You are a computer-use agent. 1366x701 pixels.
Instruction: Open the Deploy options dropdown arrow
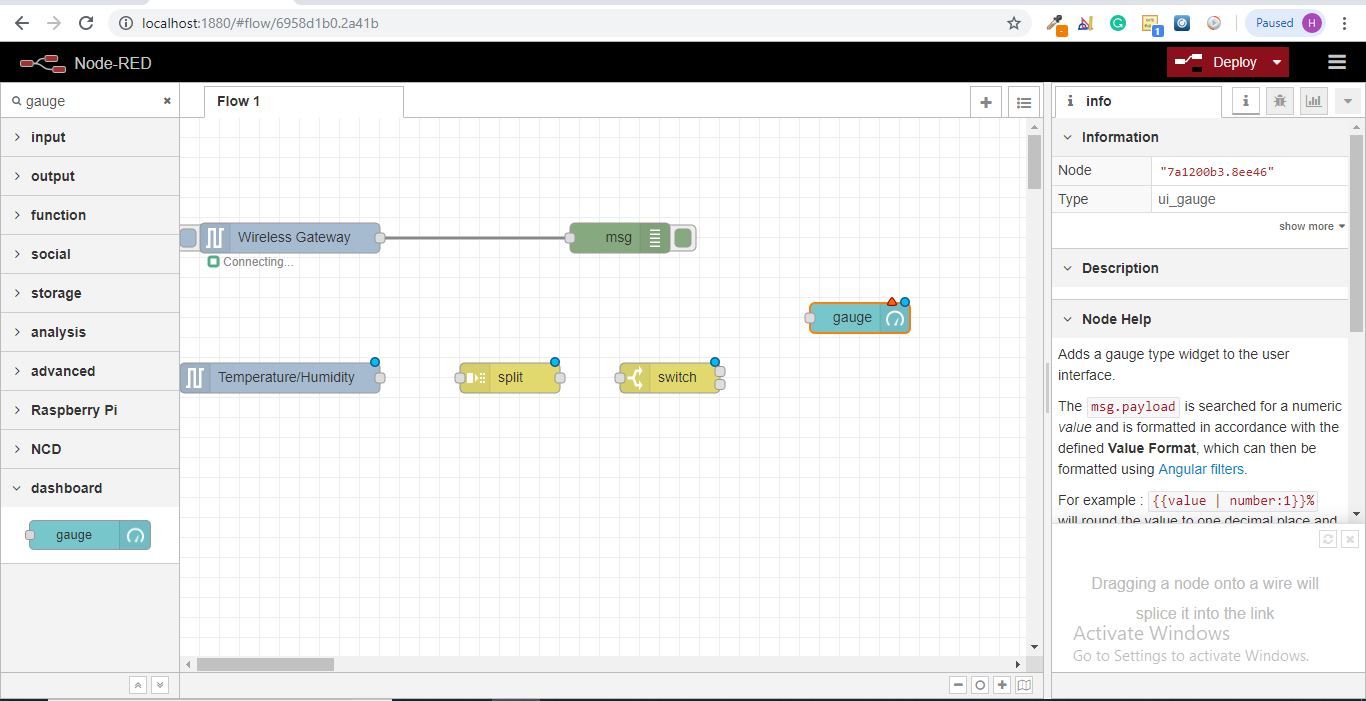1276,62
